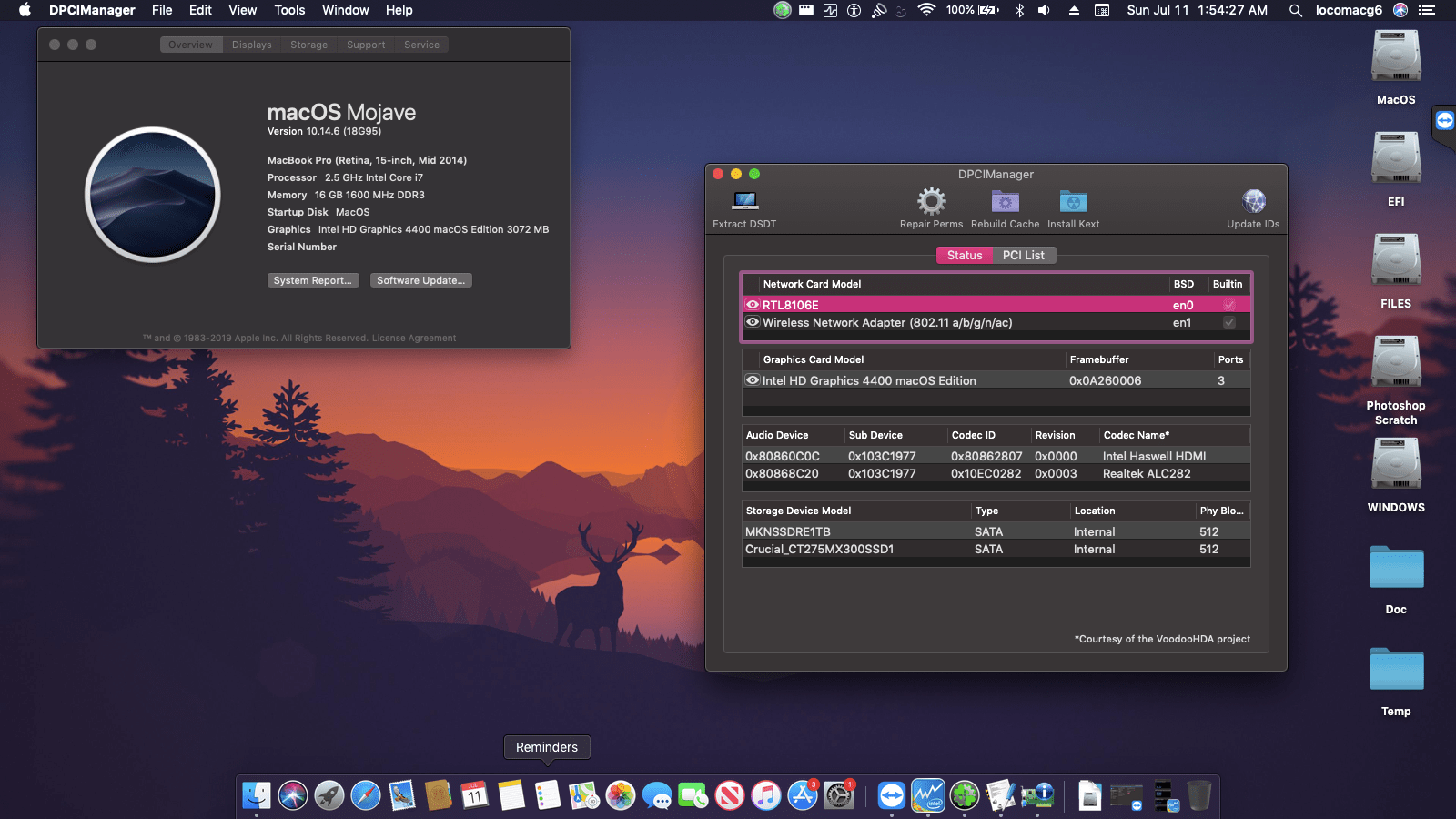Open the Wi-Fi status menu
The width and height of the screenshot is (1456, 819).
[926, 10]
